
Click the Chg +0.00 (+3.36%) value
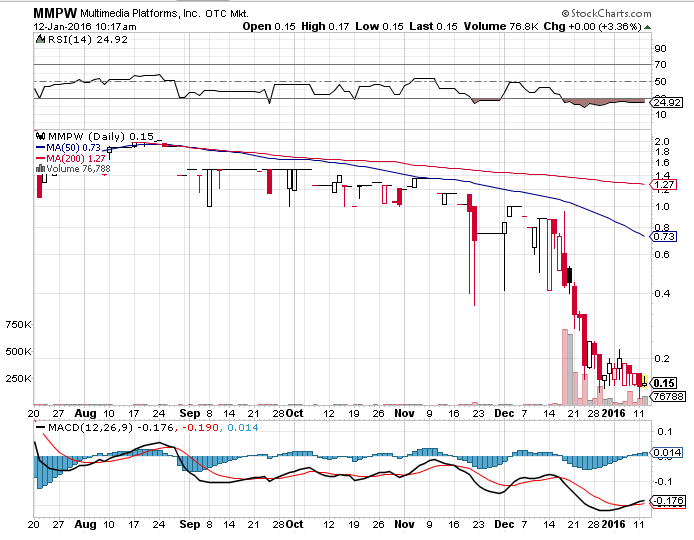[593, 27]
